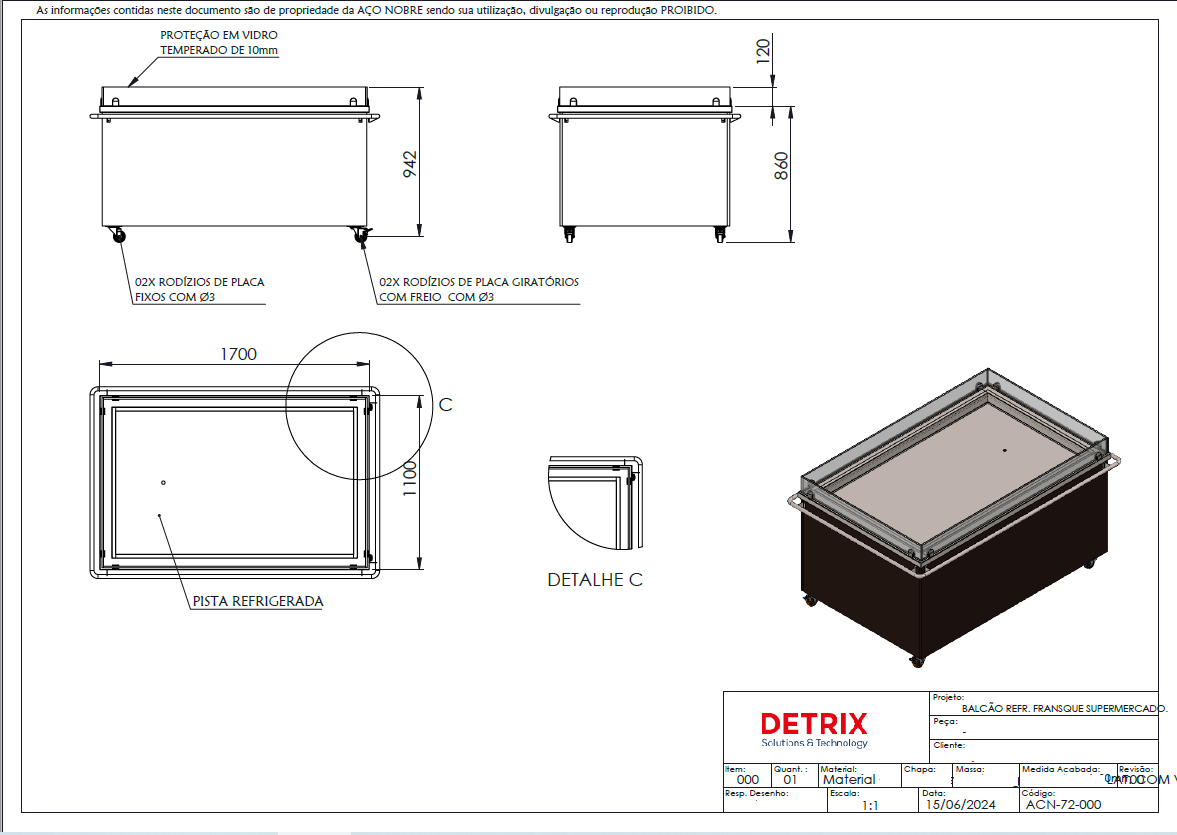1177x835 pixels.
Task: Select the code field ACN-72-000
Action: (1063, 804)
